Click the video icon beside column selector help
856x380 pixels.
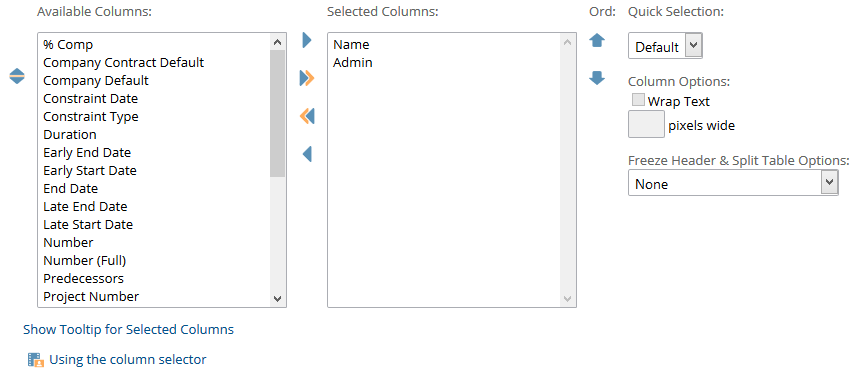(36, 360)
